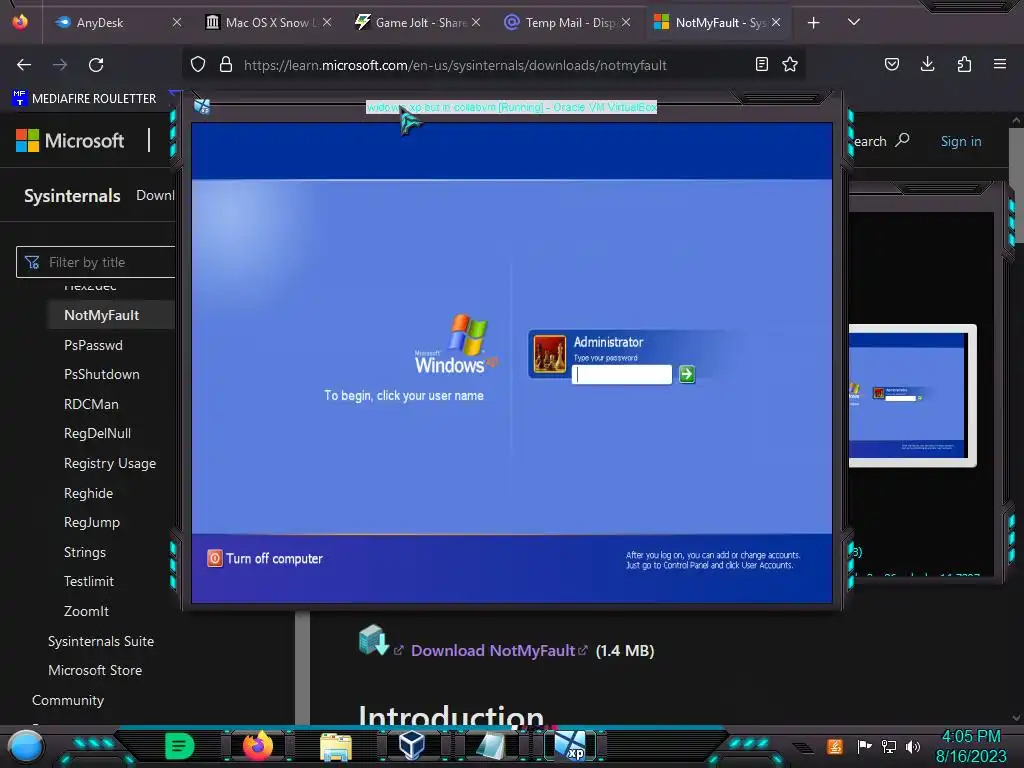The width and height of the screenshot is (1024, 768).
Task: Click the address bar URL field
Action: 455,65
